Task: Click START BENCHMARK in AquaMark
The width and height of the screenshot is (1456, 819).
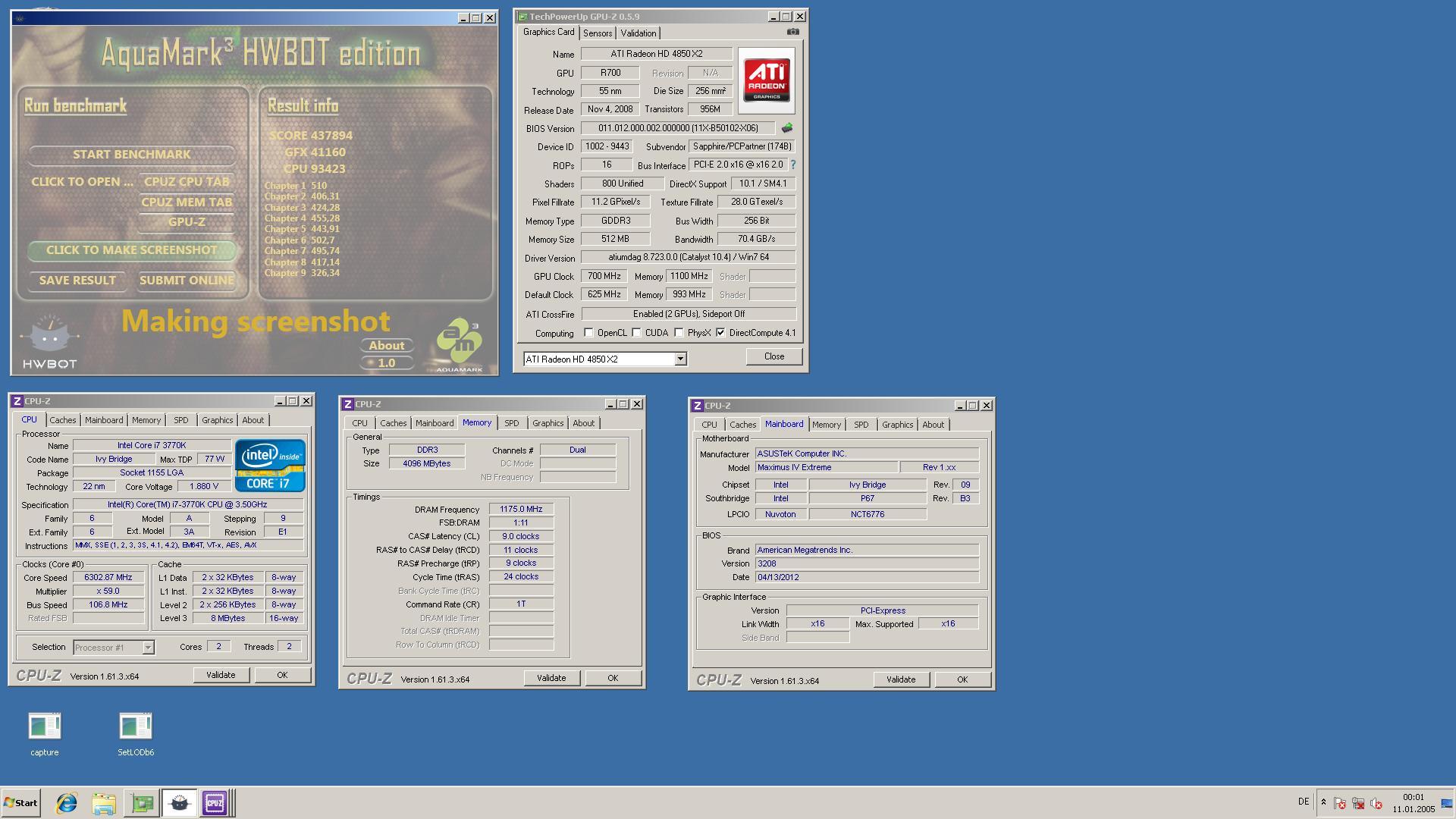Action: click(x=132, y=155)
